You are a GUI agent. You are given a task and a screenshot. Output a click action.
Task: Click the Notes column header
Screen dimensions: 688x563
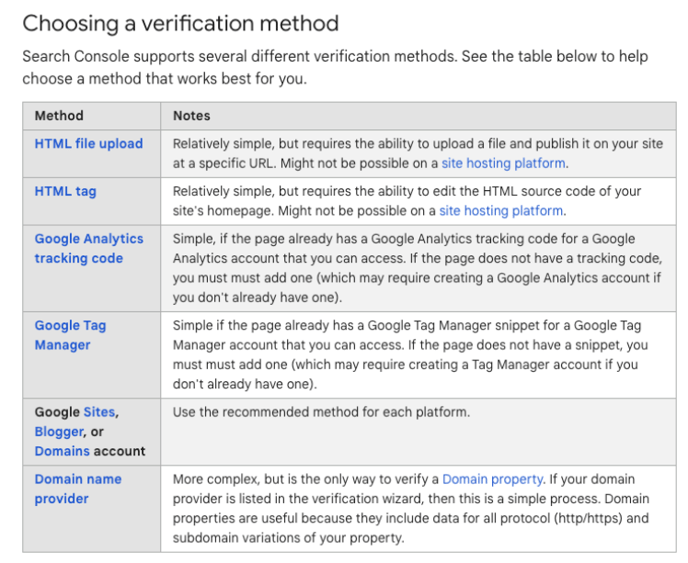tap(191, 116)
